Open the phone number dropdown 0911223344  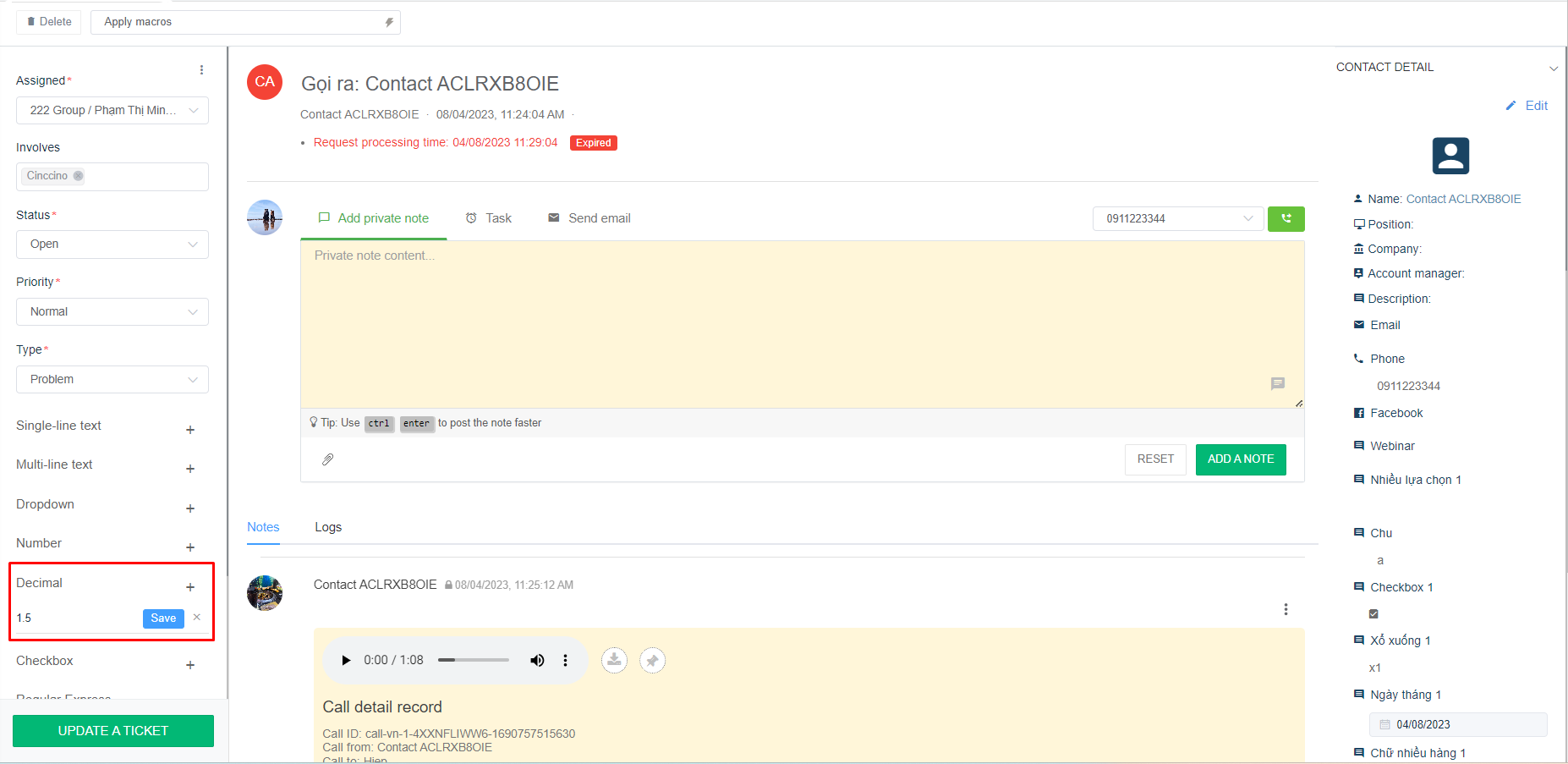[x=1177, y=218]
